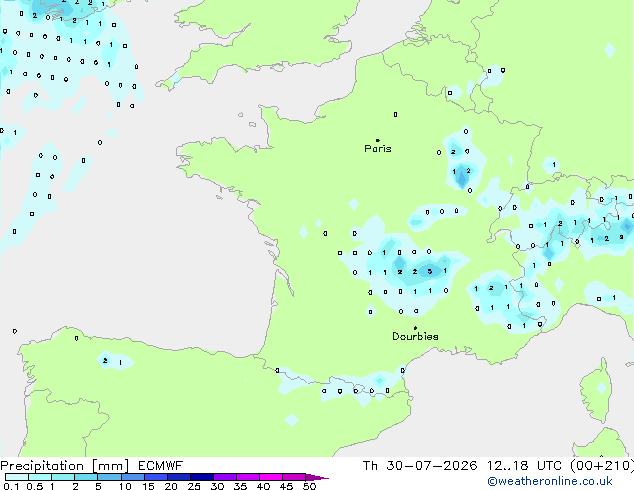Click the '(00+210)' forecast offset text
Screen dimensions: 634x490
coord(602,466)
